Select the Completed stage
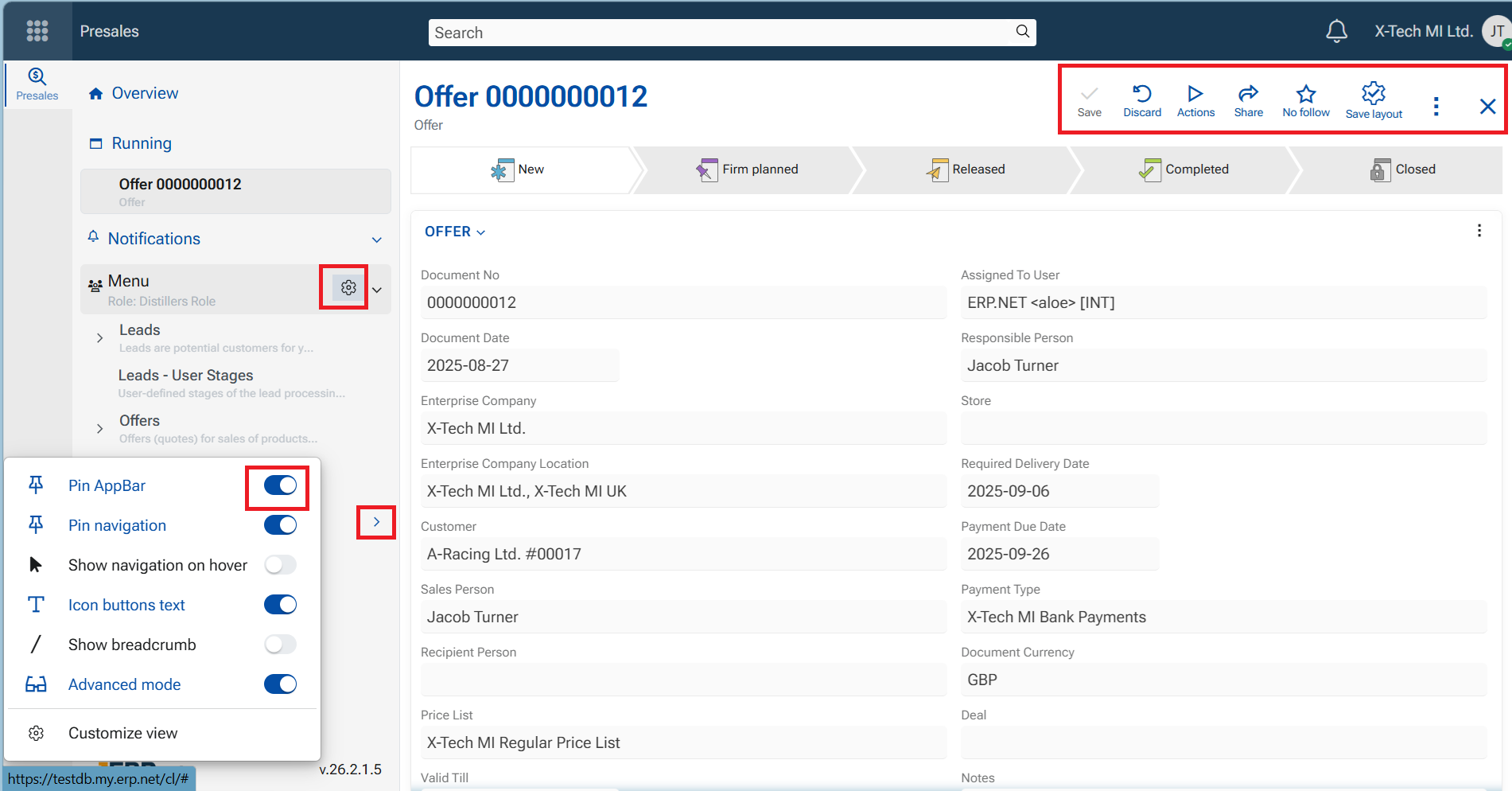The height and width of the screenshot is (791, 1512). [x=1184, y=169]
